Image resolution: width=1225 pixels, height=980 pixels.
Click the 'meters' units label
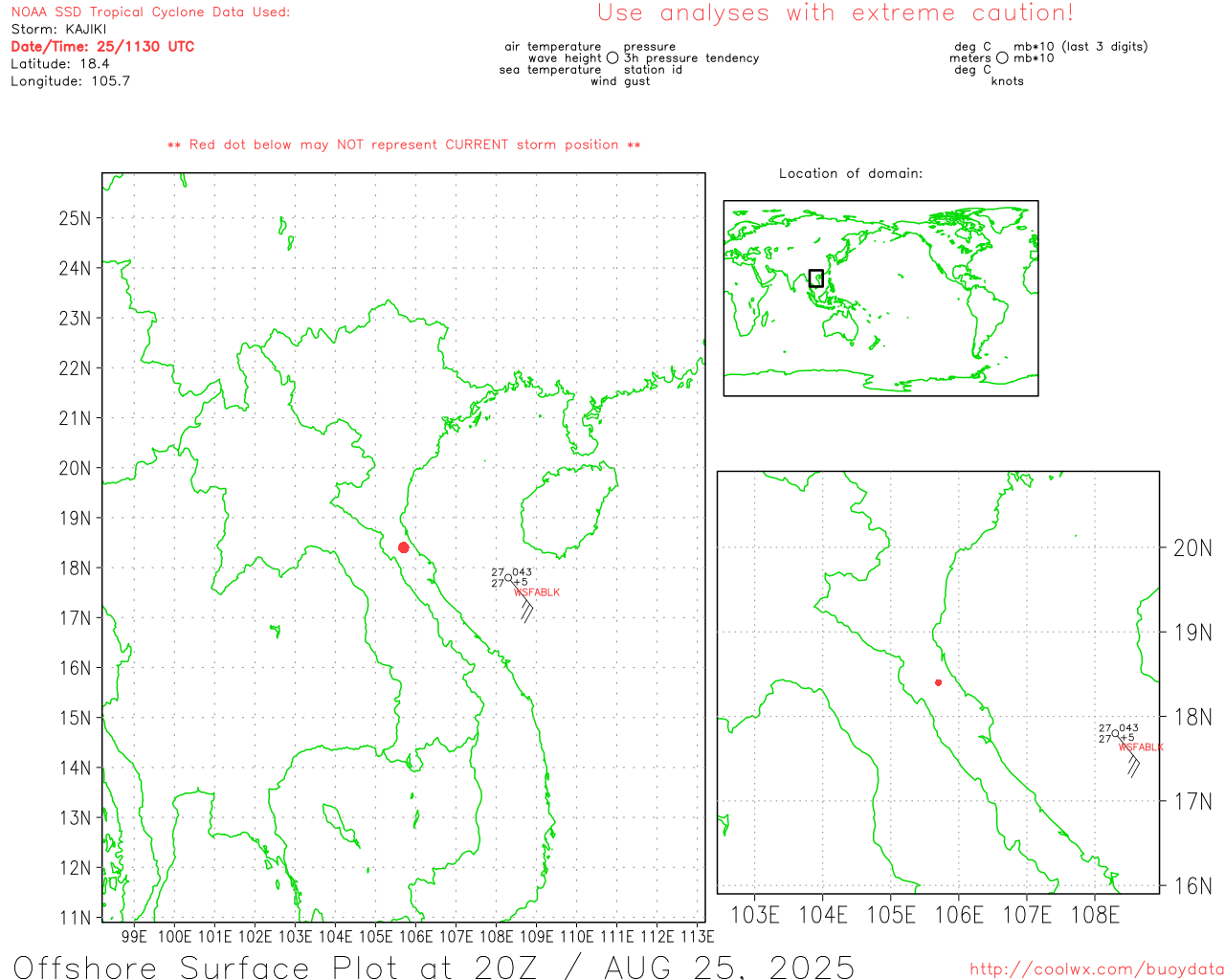pos(970,58)
